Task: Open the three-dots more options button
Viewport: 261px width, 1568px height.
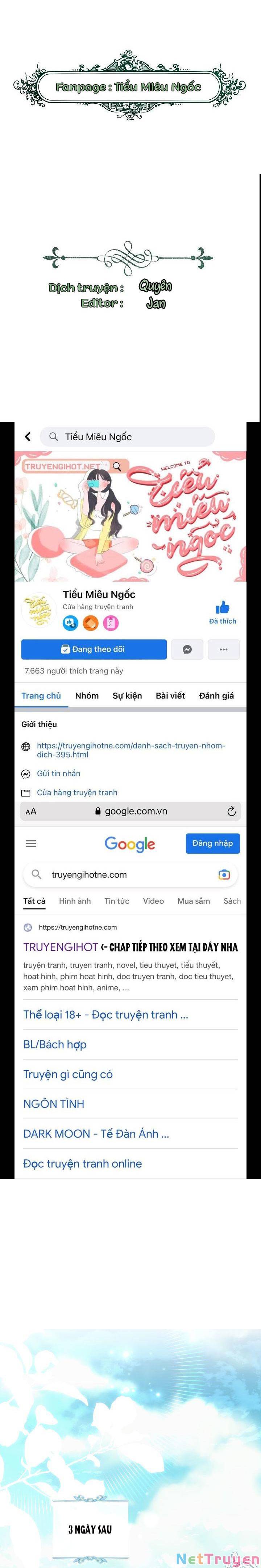Action: pos(224,649)
